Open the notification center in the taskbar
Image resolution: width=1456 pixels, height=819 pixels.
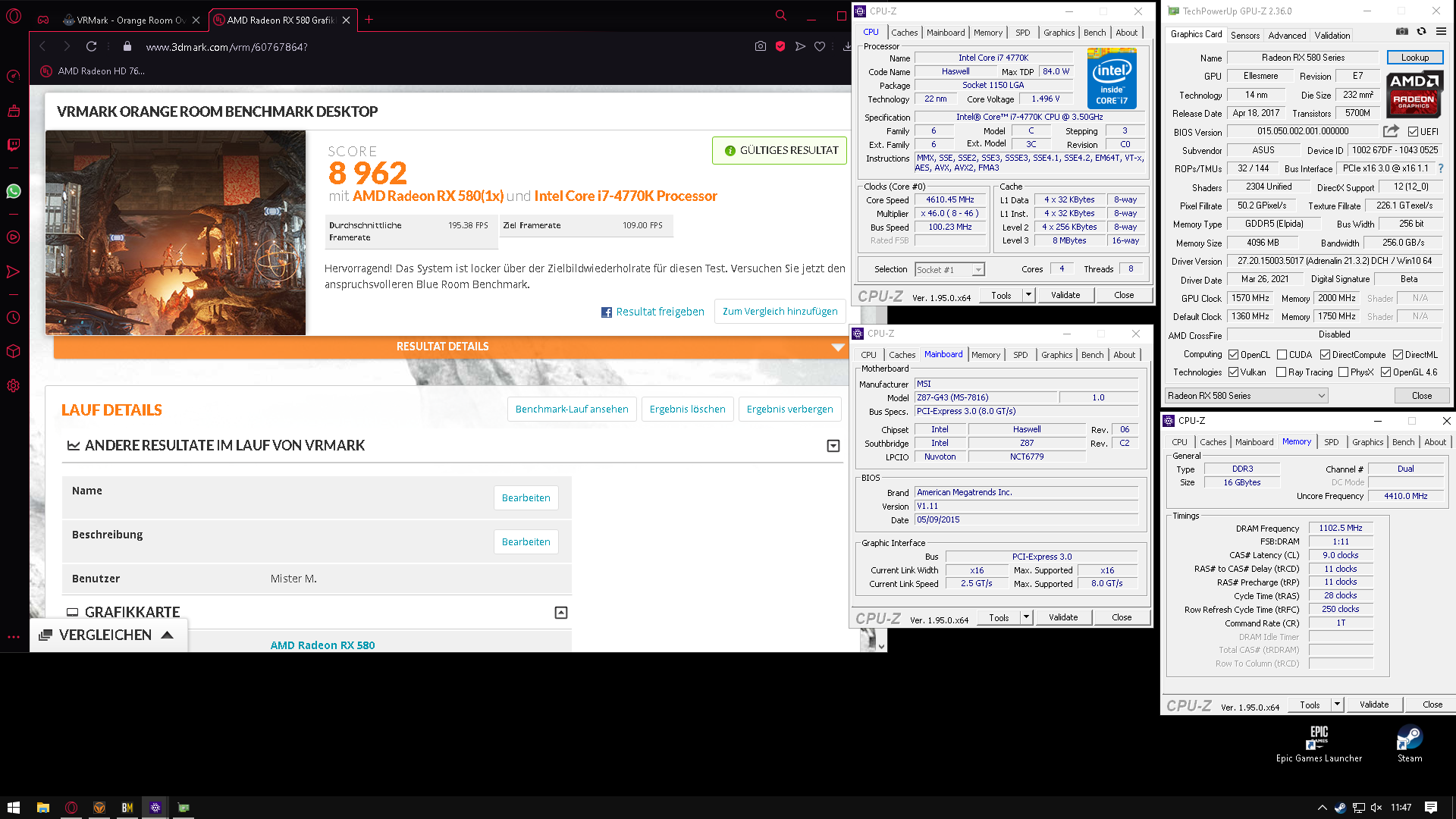(1431, 808)
